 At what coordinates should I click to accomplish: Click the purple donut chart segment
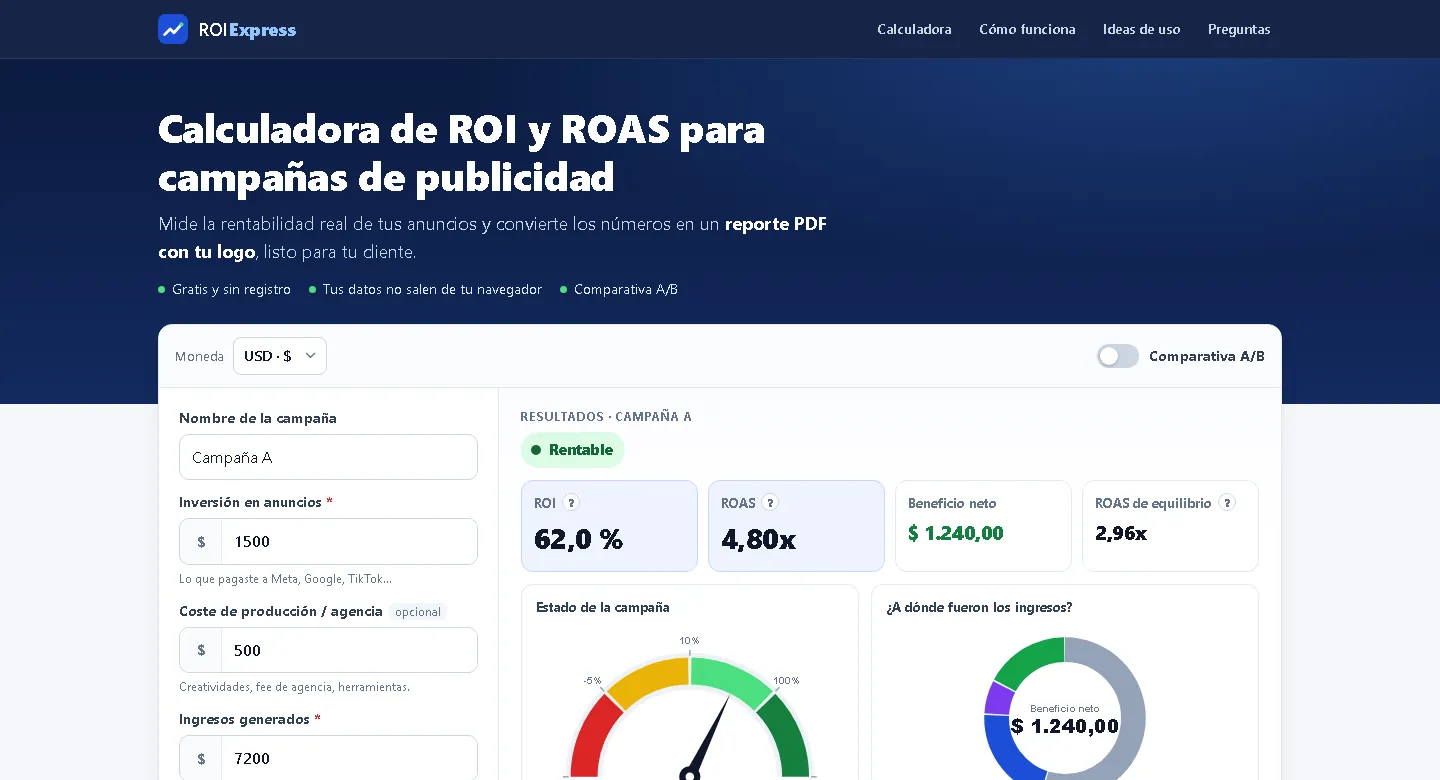(999, 698)
